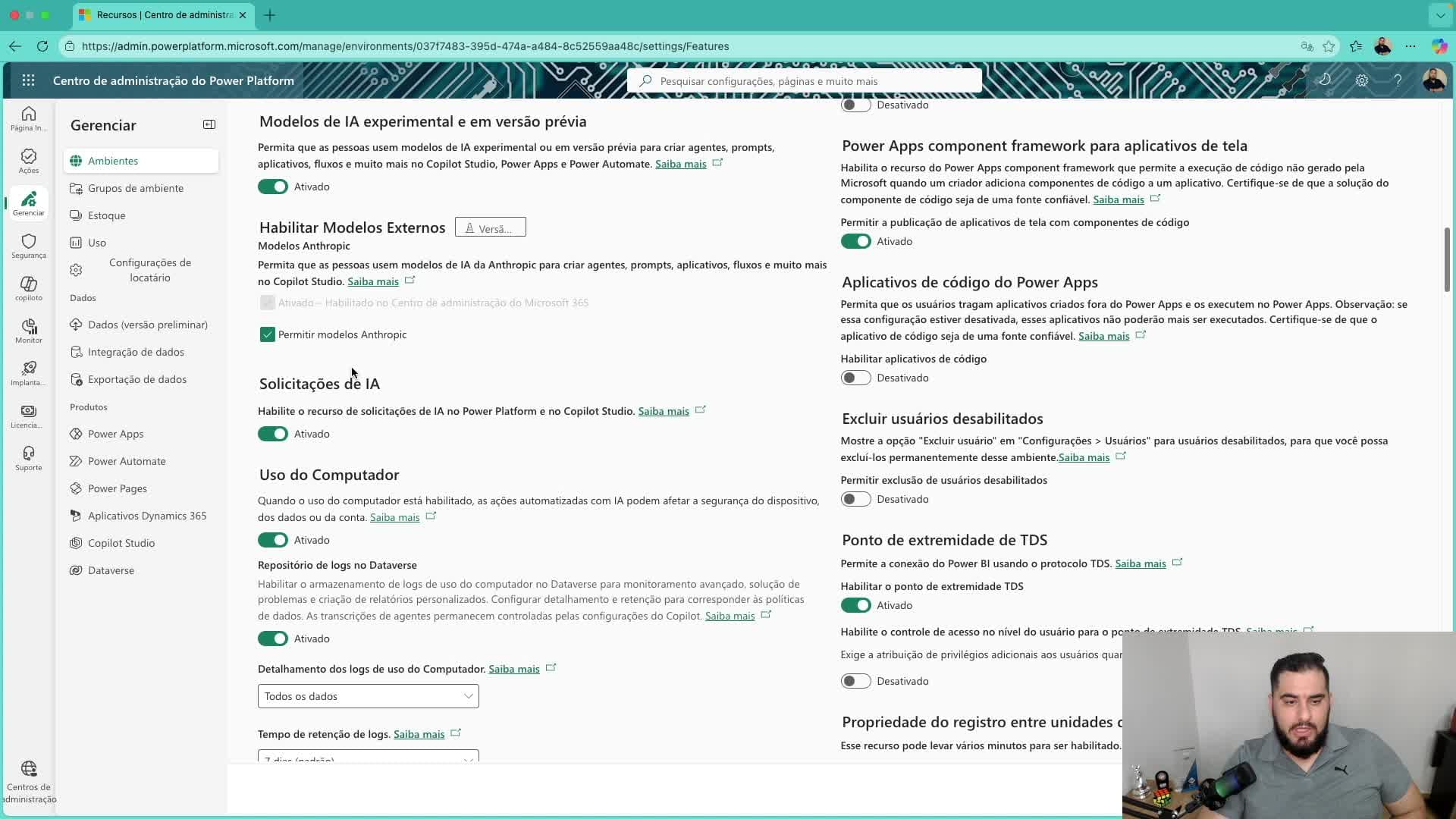Open the Suporte section
1456x819 pixels.
[28, 457]
